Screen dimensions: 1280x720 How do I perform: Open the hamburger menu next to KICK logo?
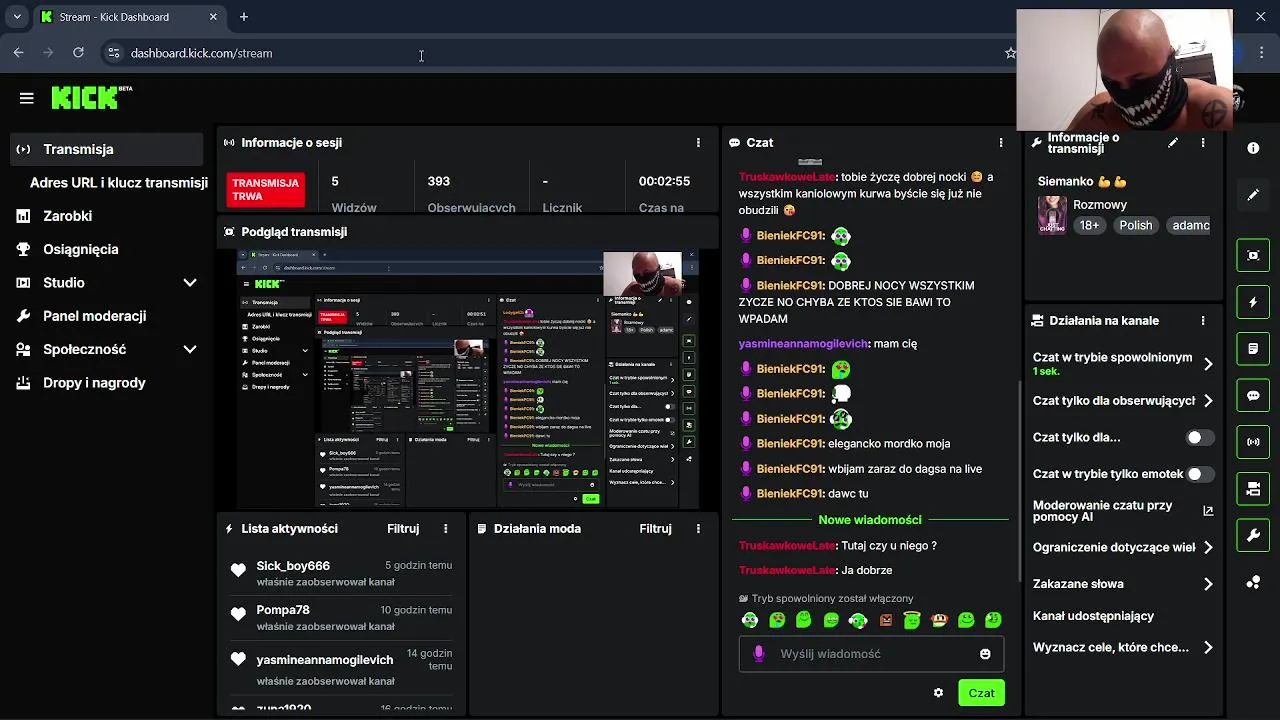pos(27,98)
